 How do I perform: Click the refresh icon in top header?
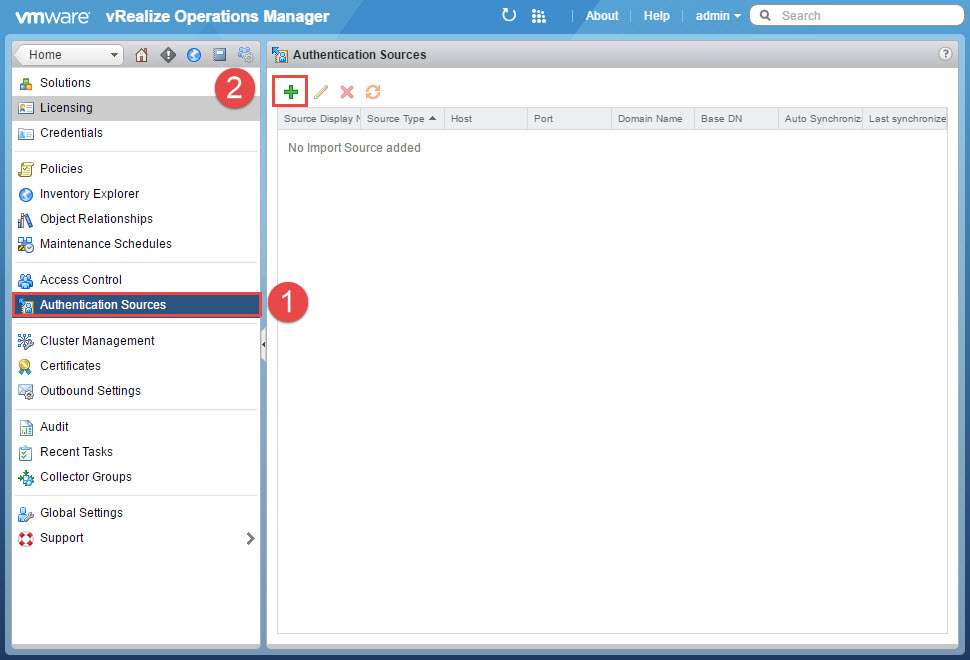click(x=509, y=15)
